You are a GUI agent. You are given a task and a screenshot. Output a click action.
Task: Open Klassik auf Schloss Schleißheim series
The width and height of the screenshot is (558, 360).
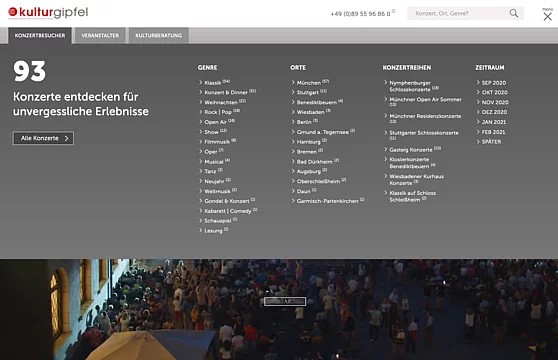tap(410, 196)
